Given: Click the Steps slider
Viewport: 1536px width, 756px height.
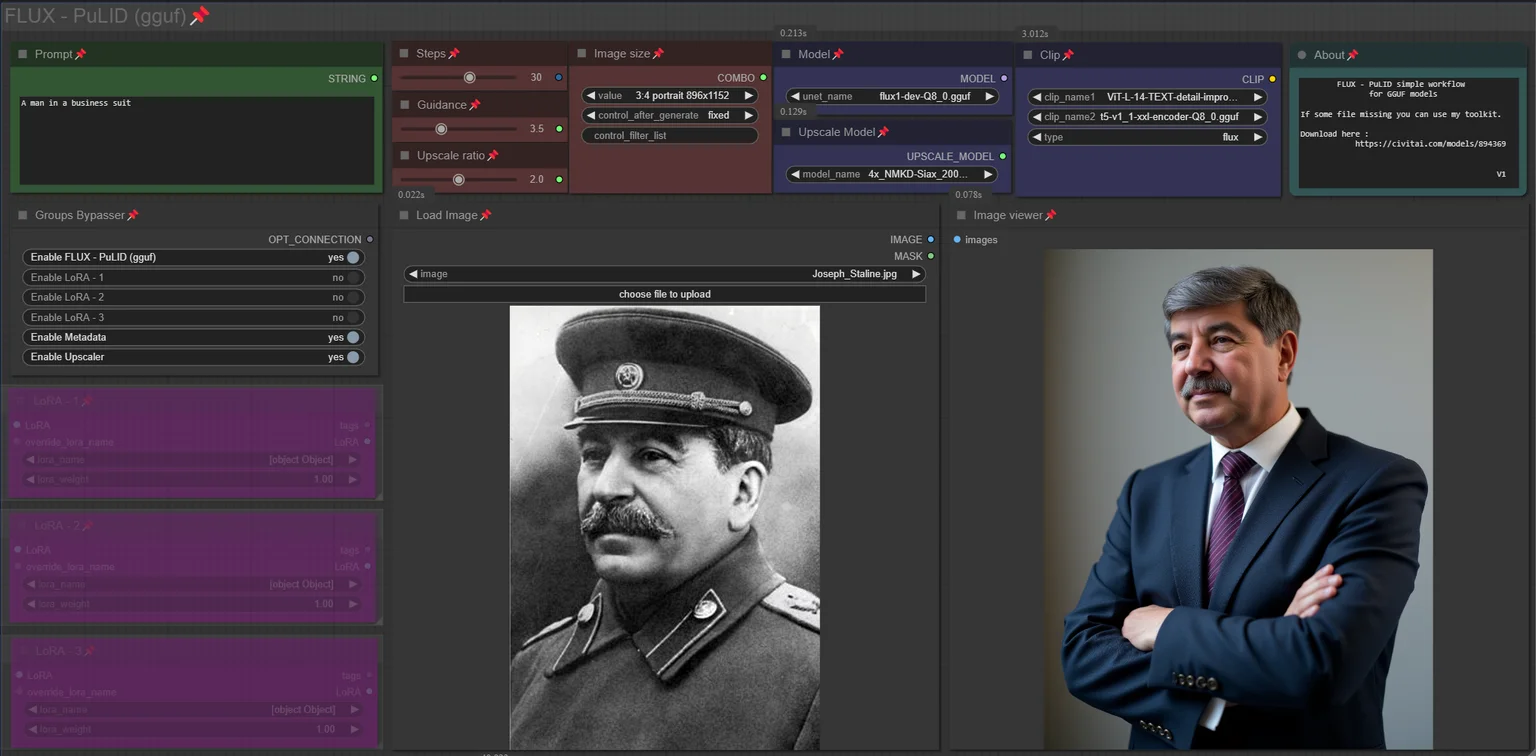Looking at the screenshot, I should click(x=461, y=77).
